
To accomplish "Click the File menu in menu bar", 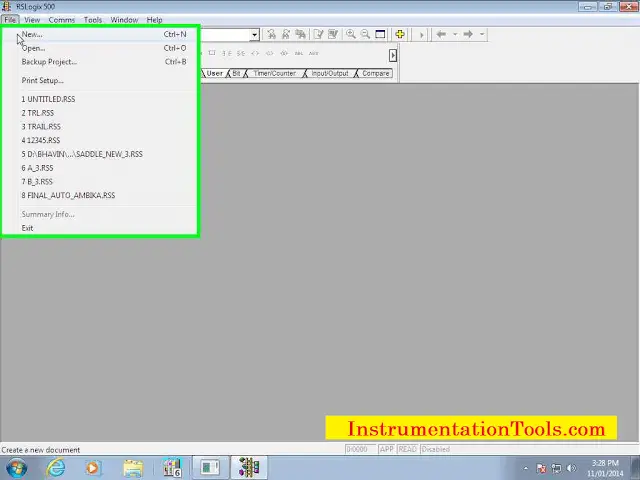I will tap(10, 20).
